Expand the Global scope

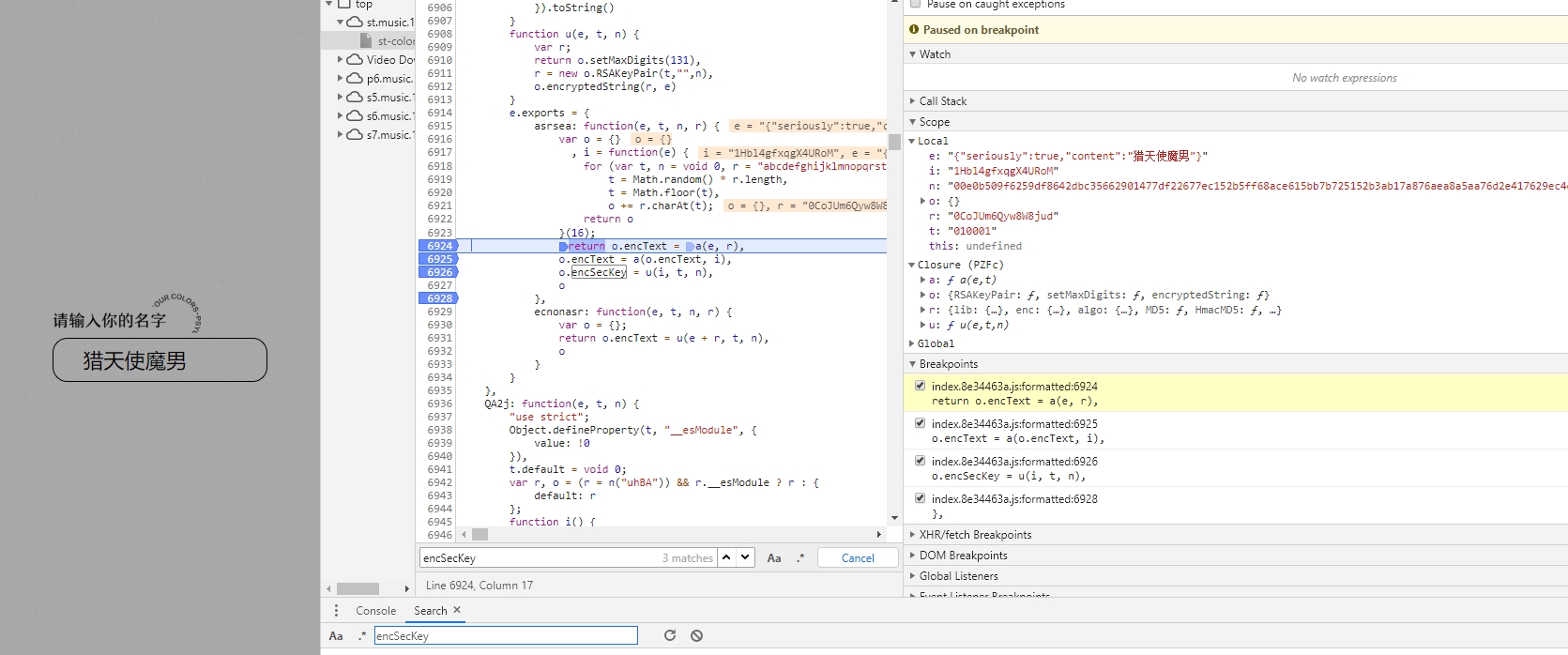pyautogui.click(x=935, y=343)
